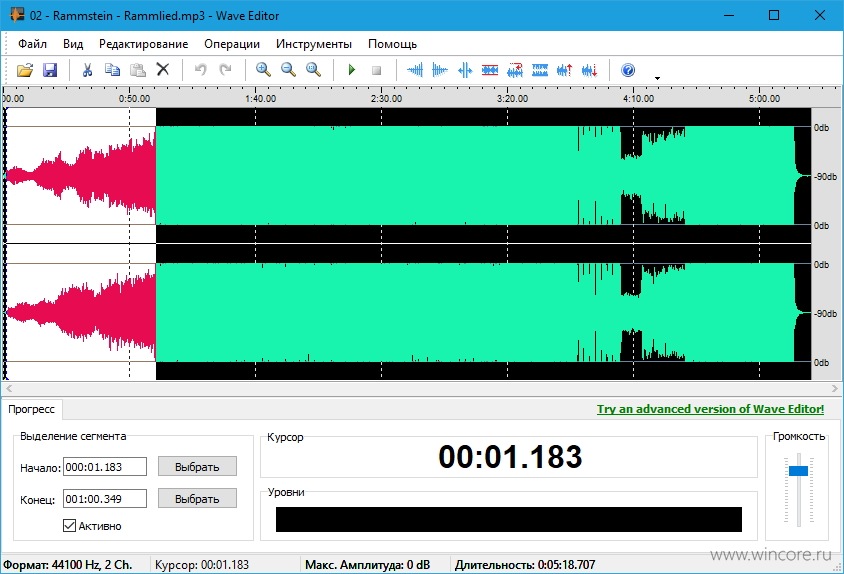Click the Громкость volume slider handle
Screen dimensions: 844x574
[x=798, y=471]
